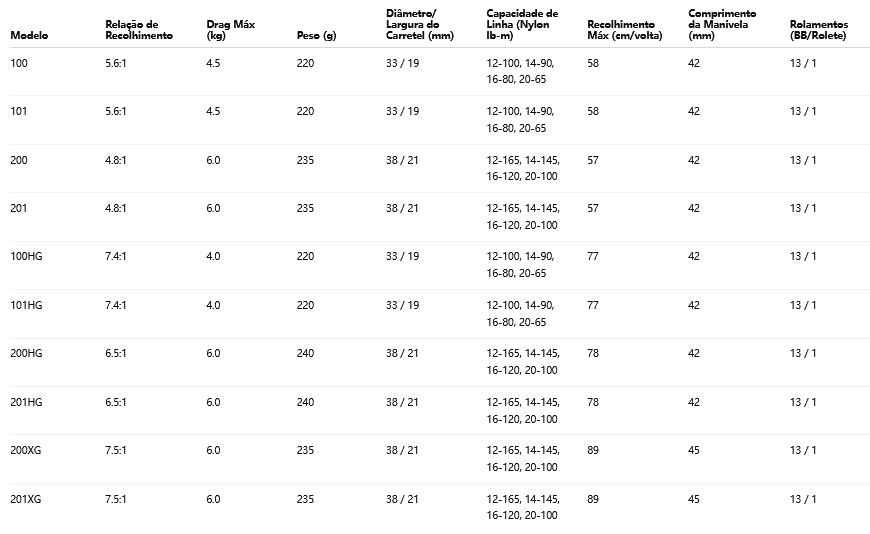Viewport: 870px width, 534px height.
Task: Click the 'Capacidade de Linha' column header
Action: point(522,24)
